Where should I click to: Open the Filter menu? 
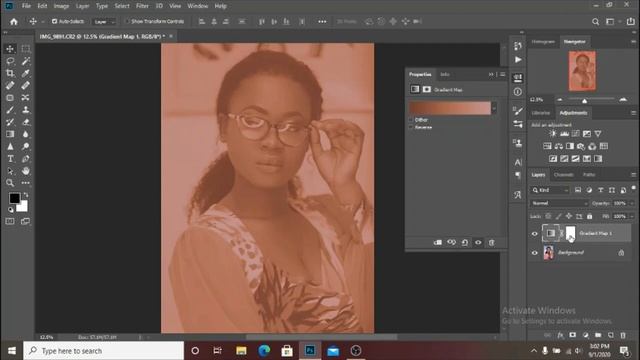pyautogui.click(x=142, y=6)
